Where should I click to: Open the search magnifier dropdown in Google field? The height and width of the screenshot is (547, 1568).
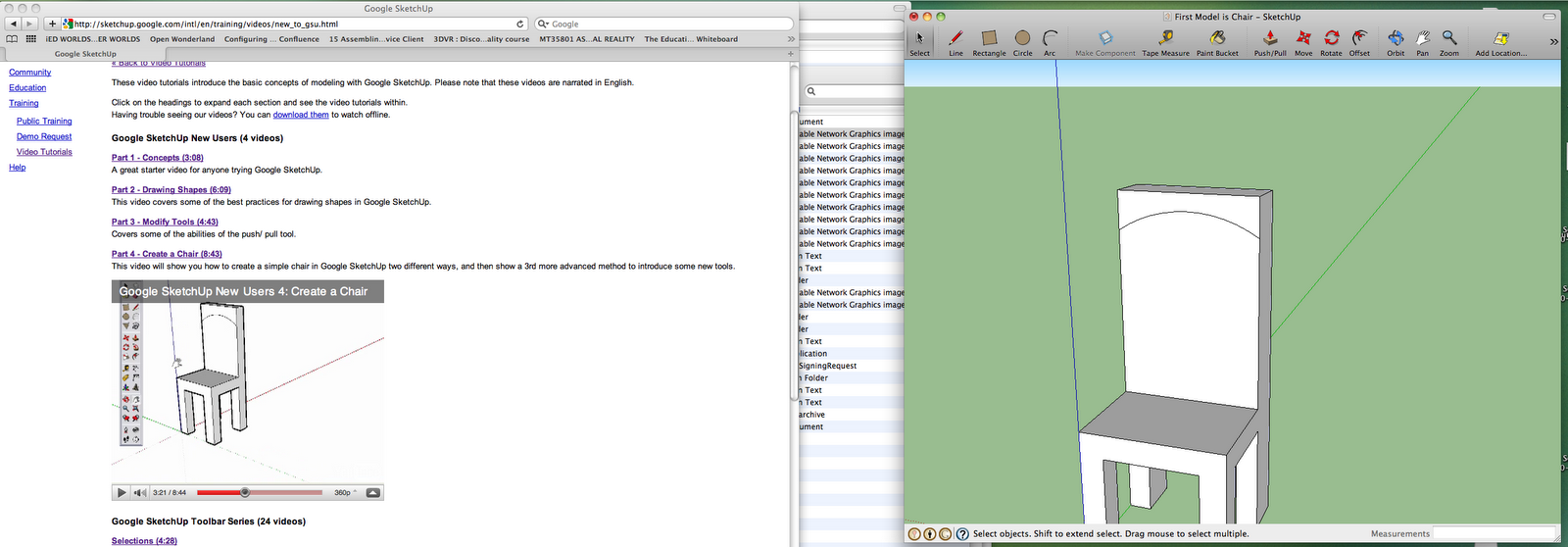point(543,24)
